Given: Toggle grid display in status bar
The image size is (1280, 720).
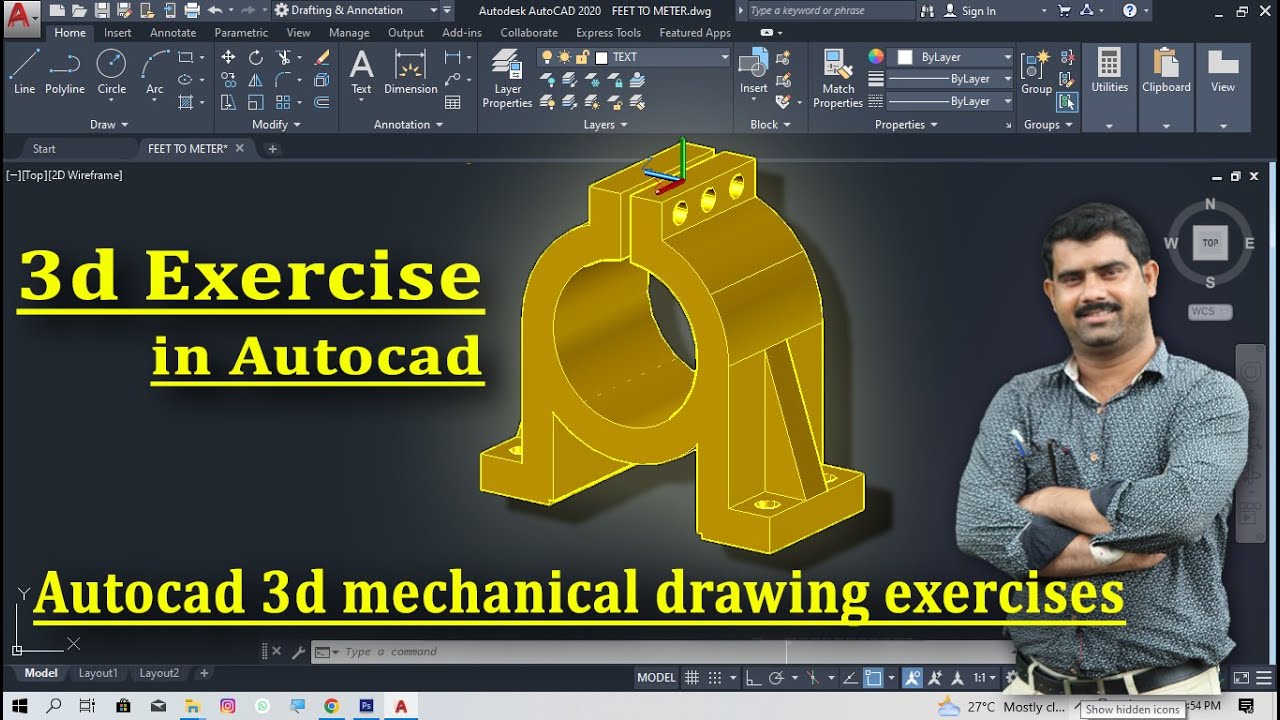Looking at the screenshot, I should coord(691,678).
